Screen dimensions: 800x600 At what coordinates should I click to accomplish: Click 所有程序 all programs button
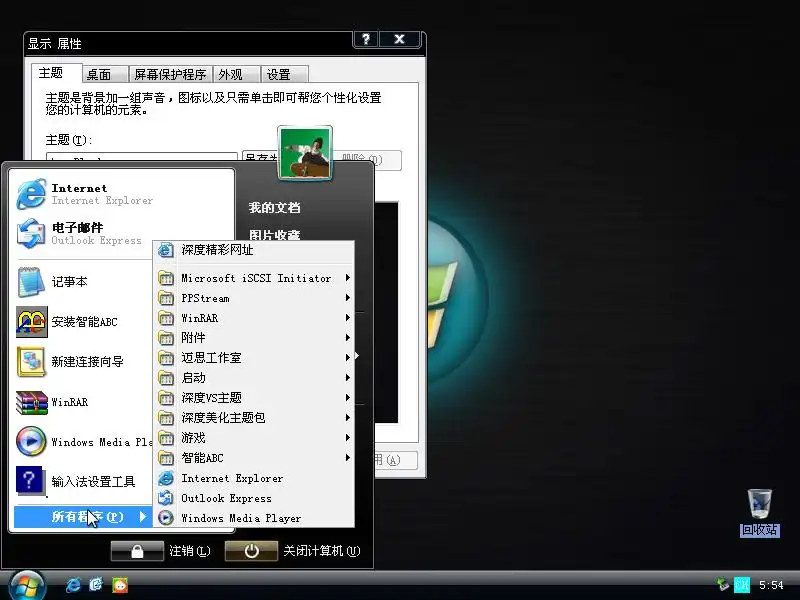tap(83, 517)
